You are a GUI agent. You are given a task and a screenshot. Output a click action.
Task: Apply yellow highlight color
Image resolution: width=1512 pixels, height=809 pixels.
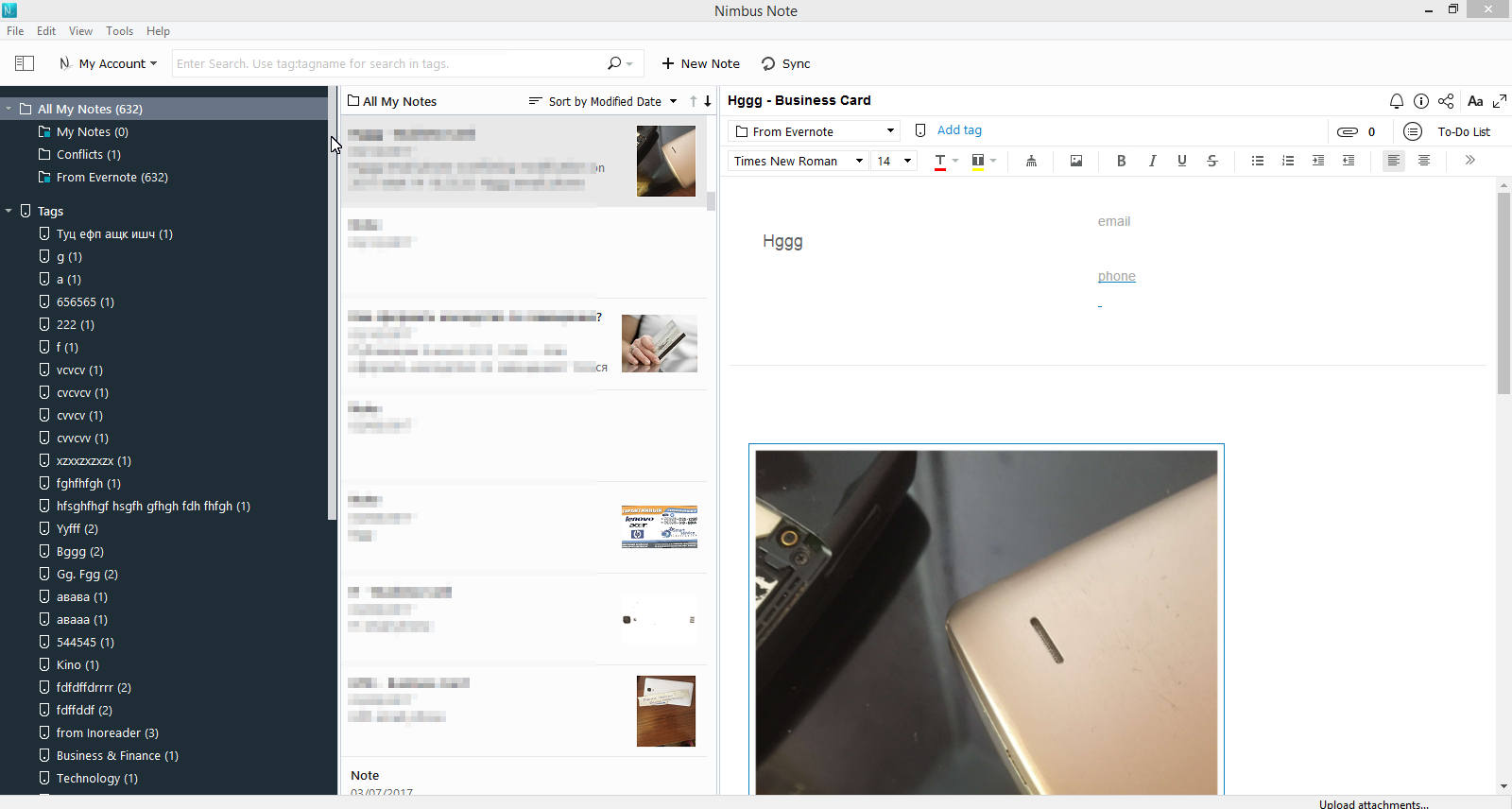click(x=978, y=162)
